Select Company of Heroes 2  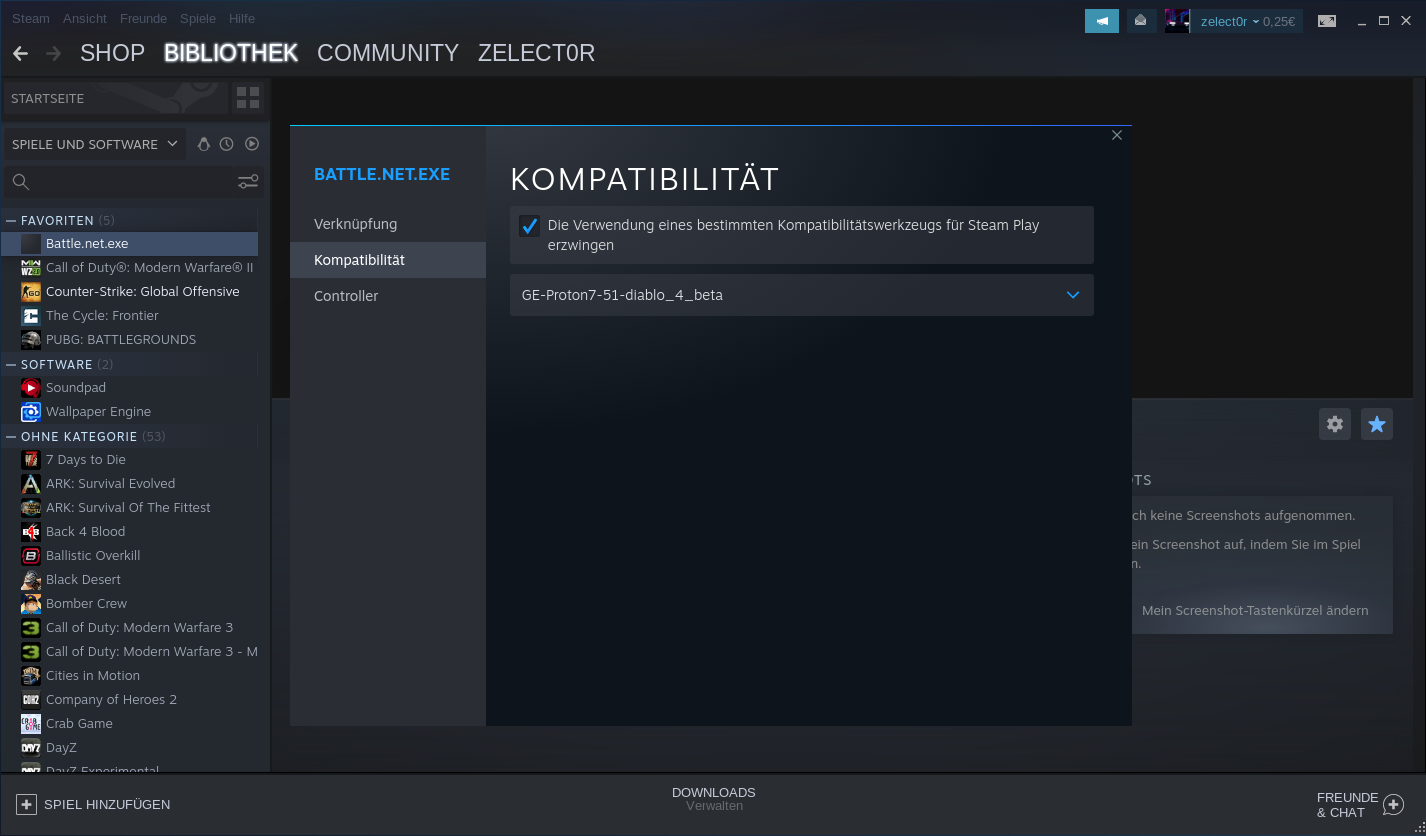coord(130,700)
